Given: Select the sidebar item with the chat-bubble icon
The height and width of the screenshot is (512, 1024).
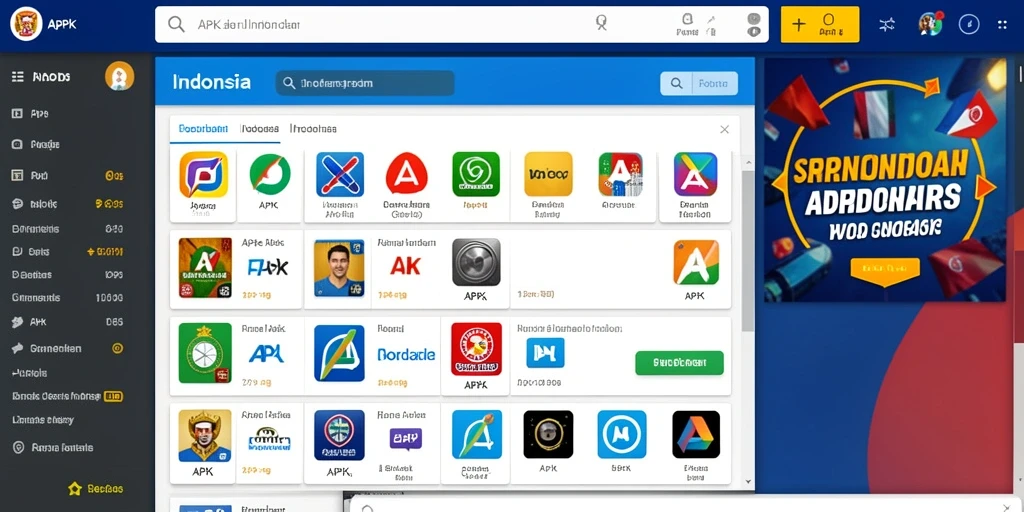Looking at the screenshot, I should point(68,204).
